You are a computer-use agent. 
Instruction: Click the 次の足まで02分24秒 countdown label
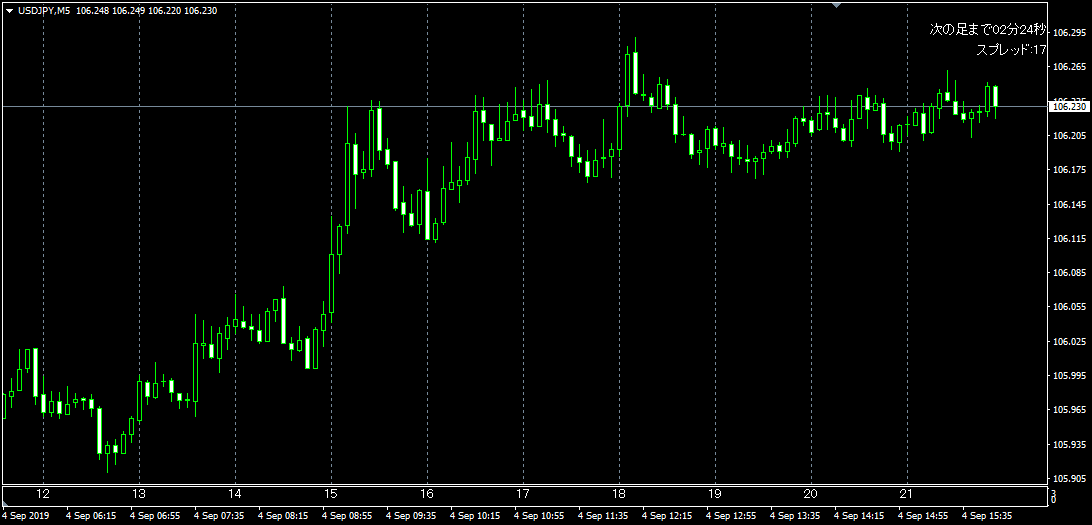(988, 29)
